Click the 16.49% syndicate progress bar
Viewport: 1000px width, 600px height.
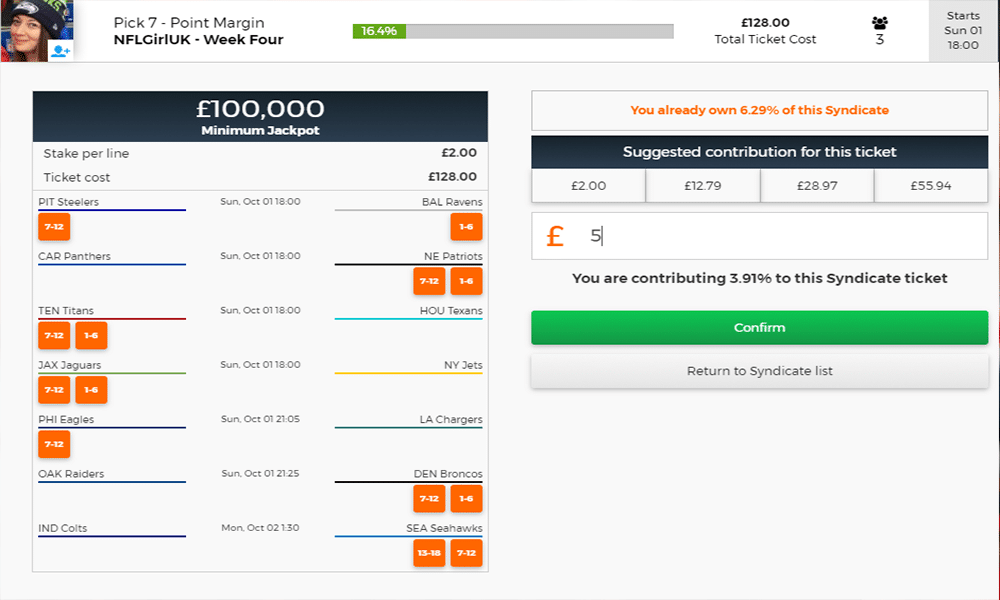tap(513, 31)
